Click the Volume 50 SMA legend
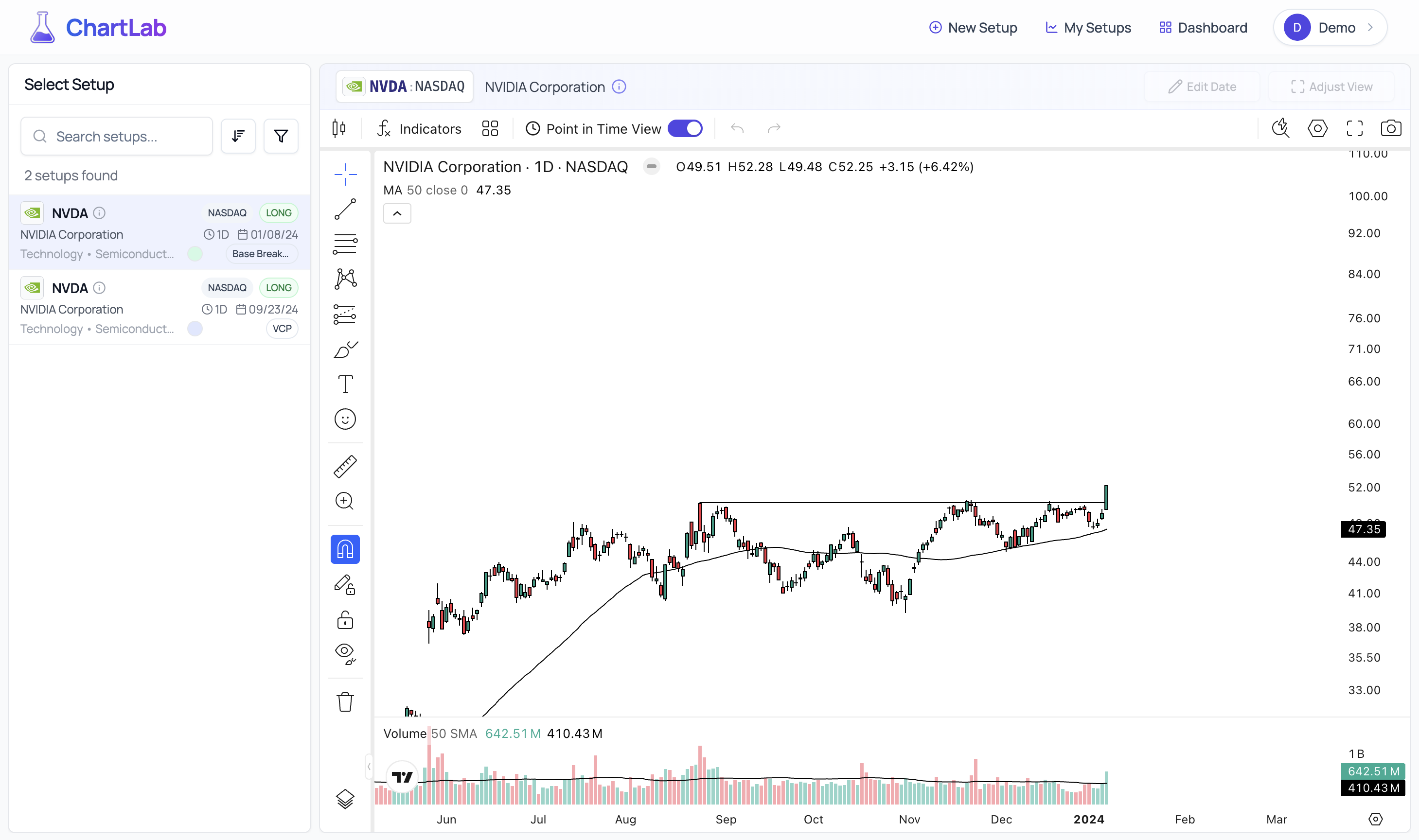This screenshot has height=840, width=1419. [493, 734]
